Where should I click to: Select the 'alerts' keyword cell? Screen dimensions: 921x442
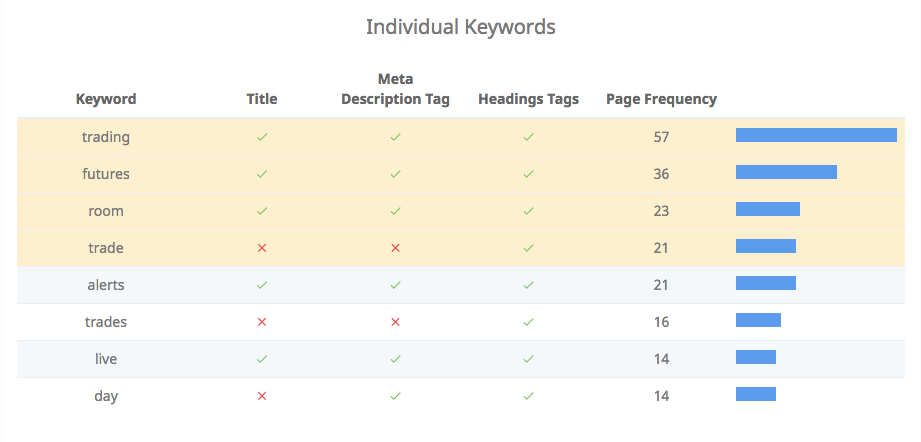(x=106, y=285)
